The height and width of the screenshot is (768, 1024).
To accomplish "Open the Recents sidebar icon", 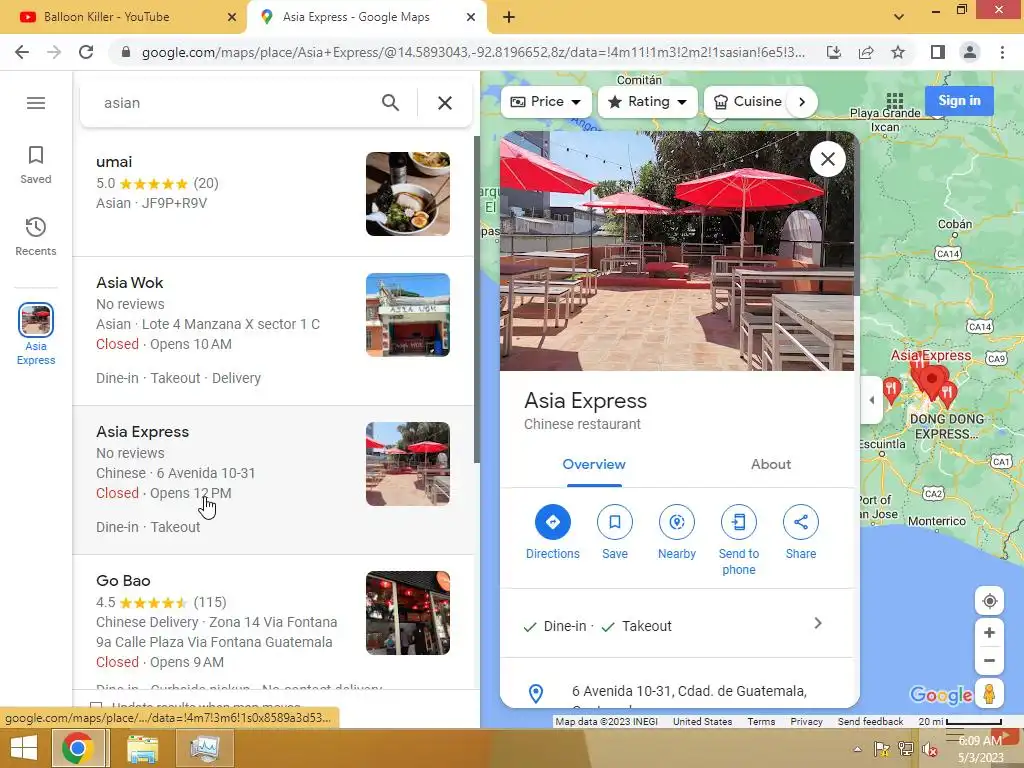I will pyautogui.click(x=36, y=237).
